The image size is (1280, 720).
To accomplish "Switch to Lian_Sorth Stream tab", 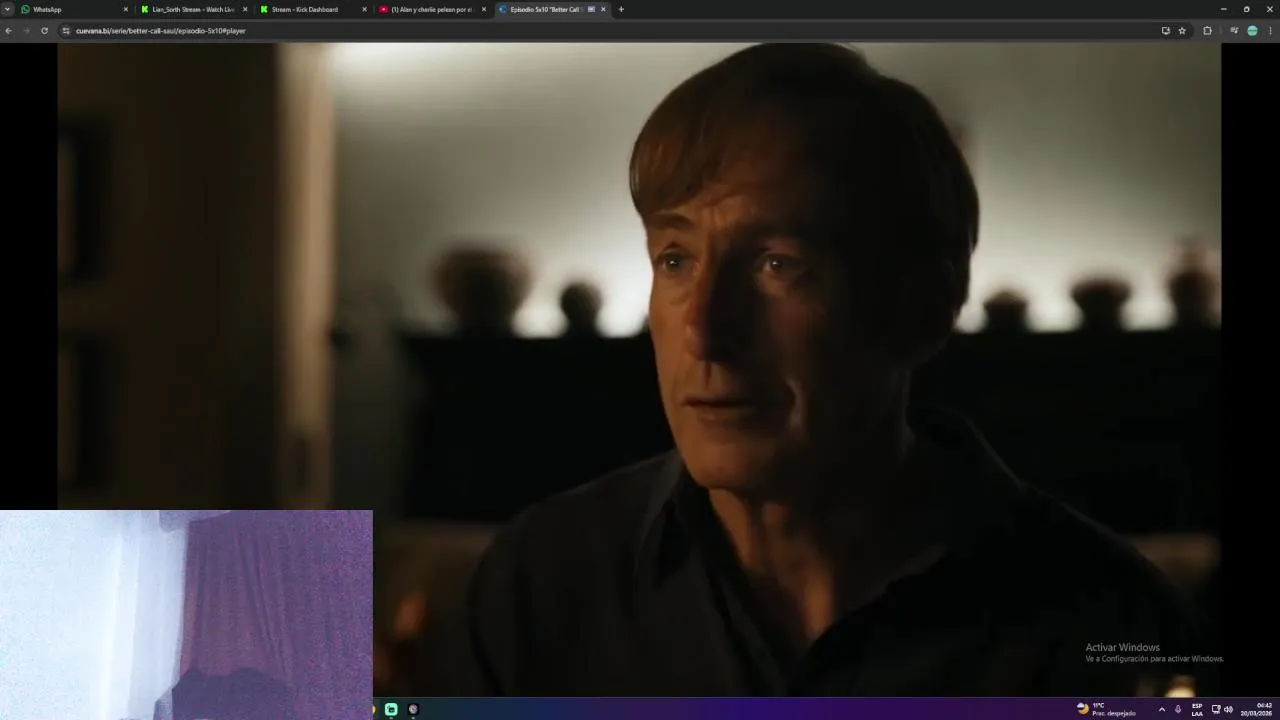I will click(x=194, y=9).
